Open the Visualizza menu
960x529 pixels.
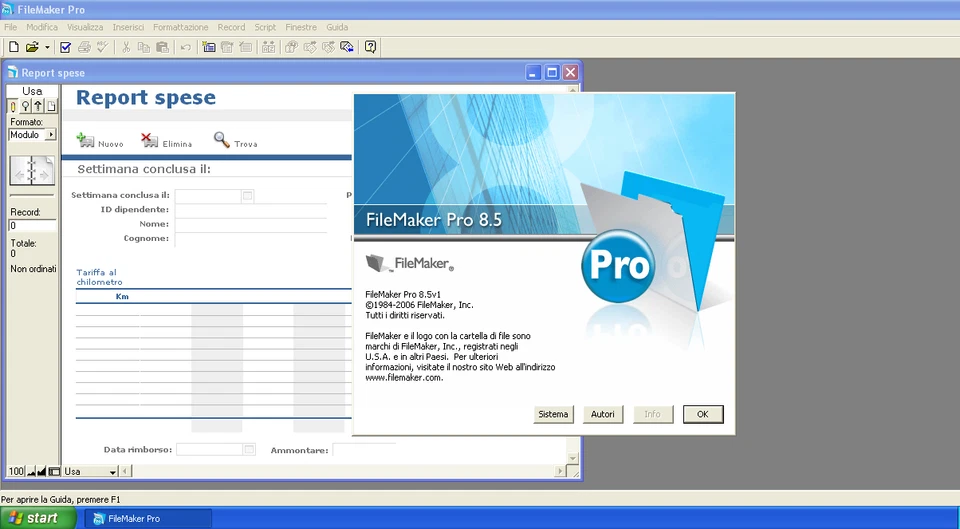pos(85,27)
